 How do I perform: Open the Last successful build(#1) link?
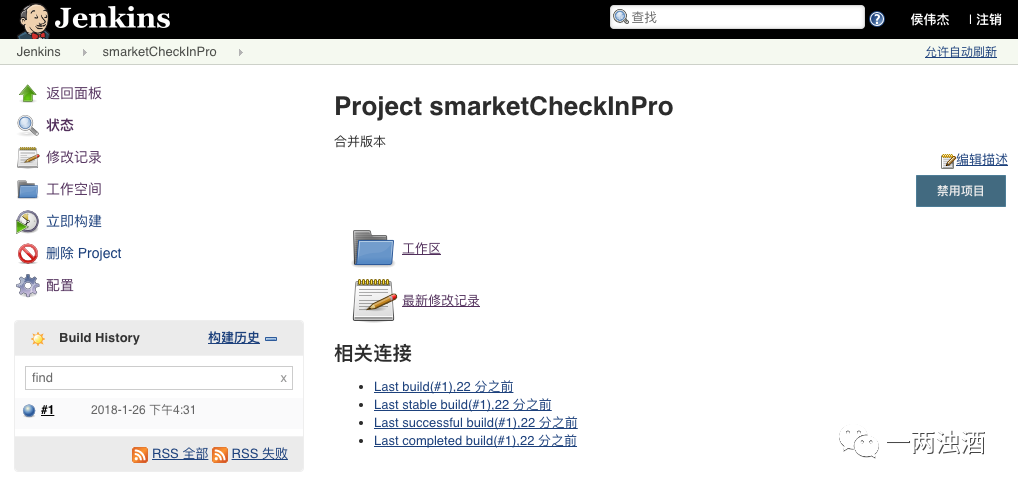point(476,423)
